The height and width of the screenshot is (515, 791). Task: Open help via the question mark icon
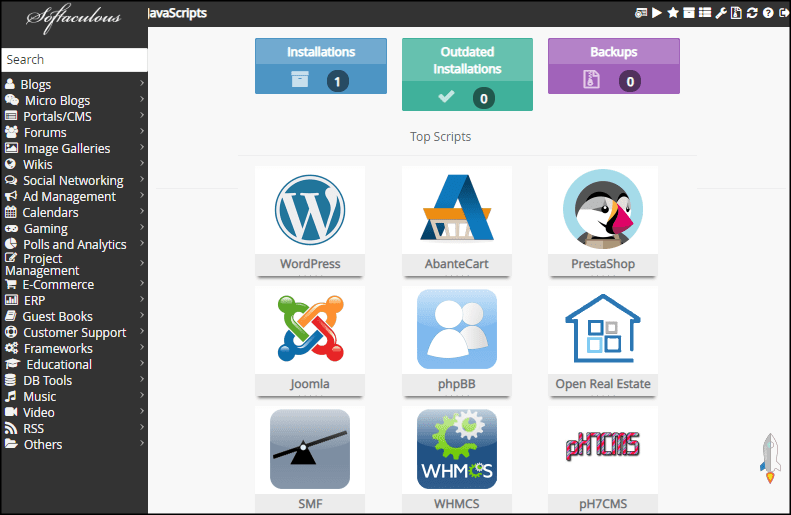(x=768, y=13)
